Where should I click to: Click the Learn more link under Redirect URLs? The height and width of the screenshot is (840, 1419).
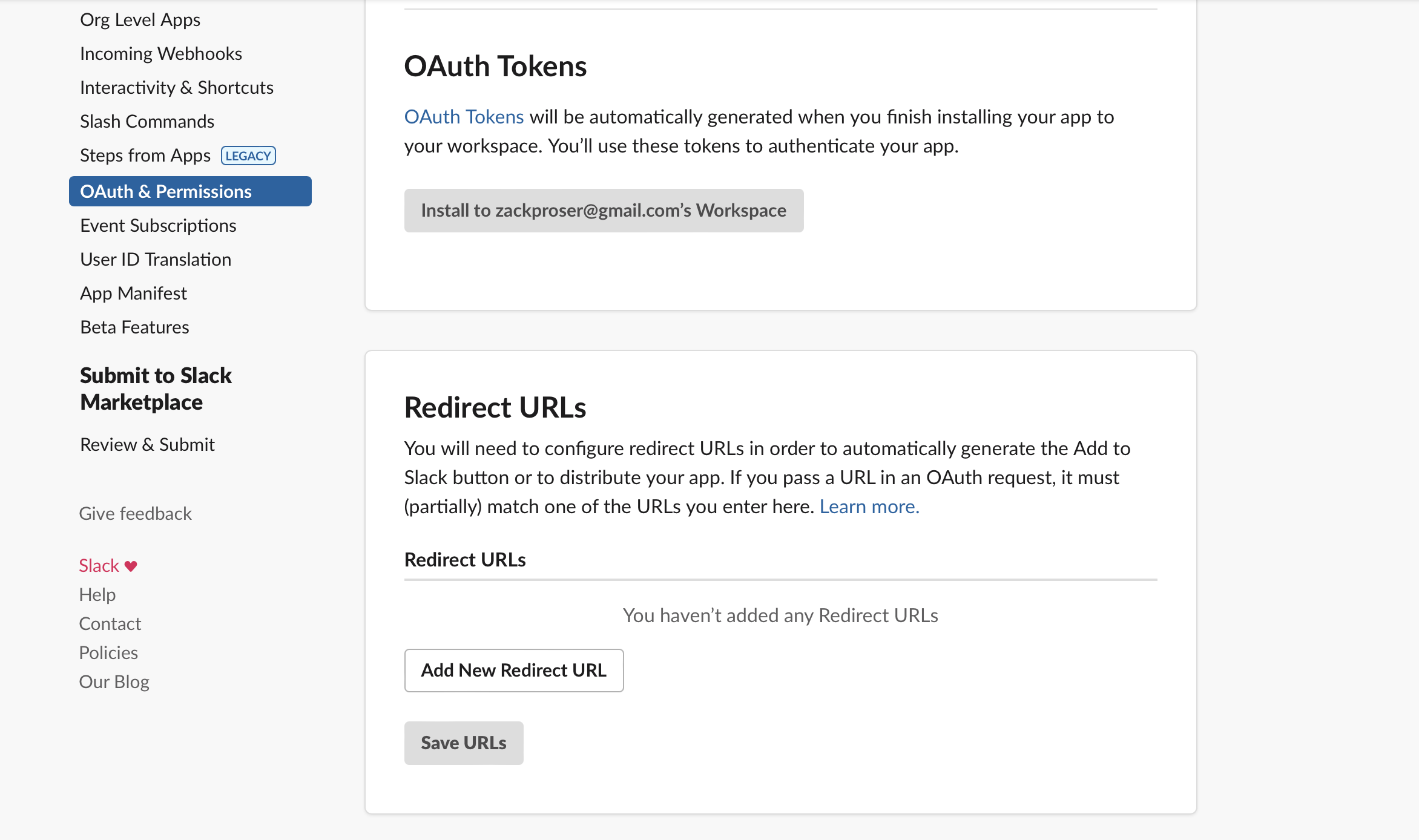point(869,507)
